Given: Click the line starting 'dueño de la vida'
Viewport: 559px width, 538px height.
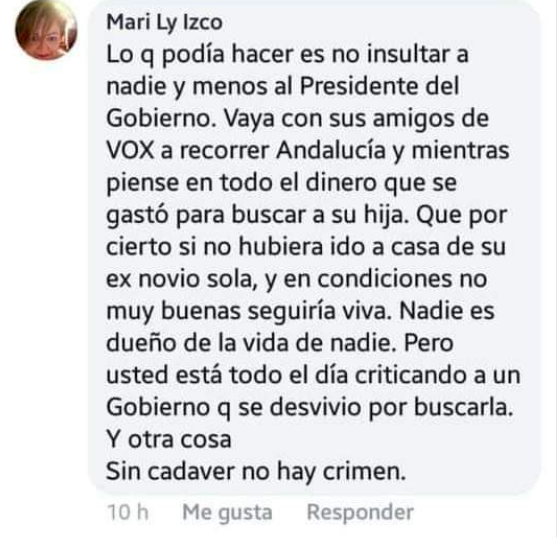Looking at the screenshot, I should click(280, 343).
